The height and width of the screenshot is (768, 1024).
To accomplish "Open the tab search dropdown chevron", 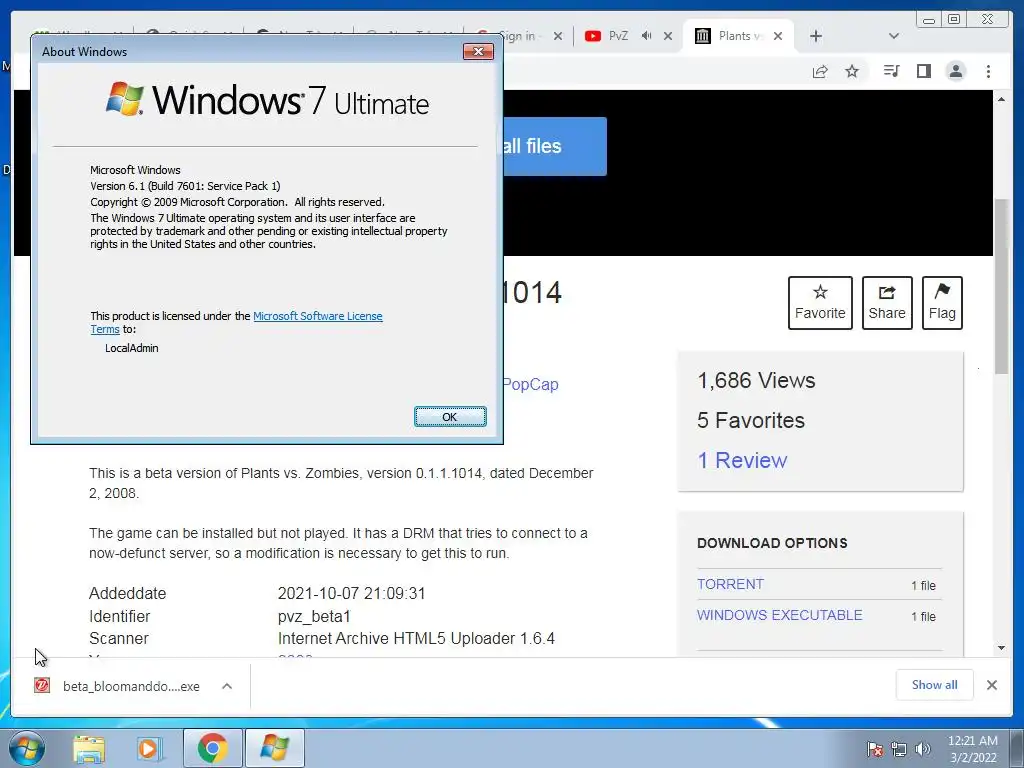I will 894,37.
